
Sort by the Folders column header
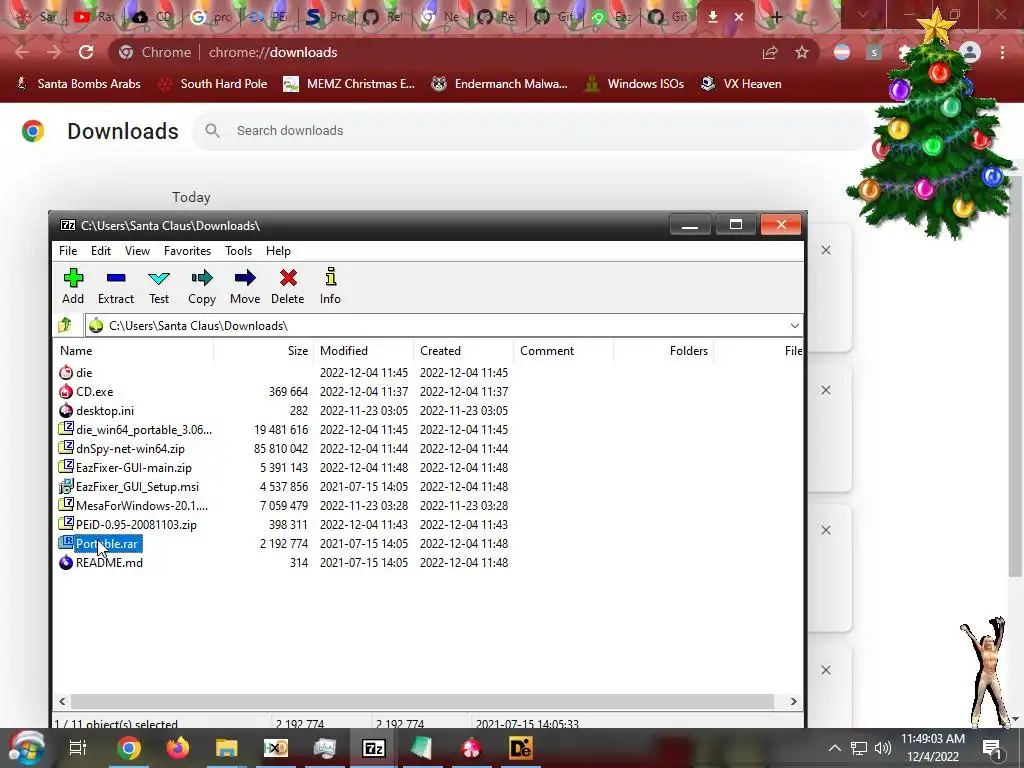(664, 351)
